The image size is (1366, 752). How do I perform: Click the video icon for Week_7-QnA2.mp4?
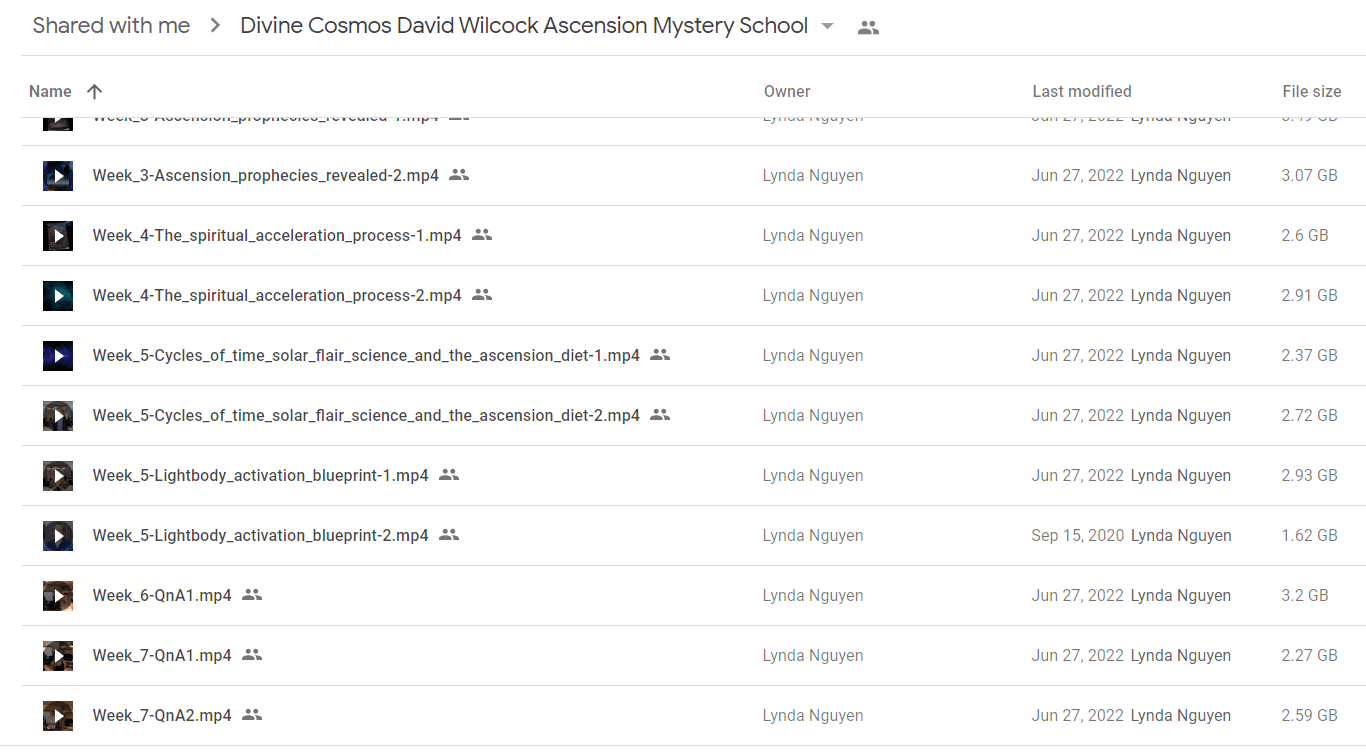pos(58,716)
